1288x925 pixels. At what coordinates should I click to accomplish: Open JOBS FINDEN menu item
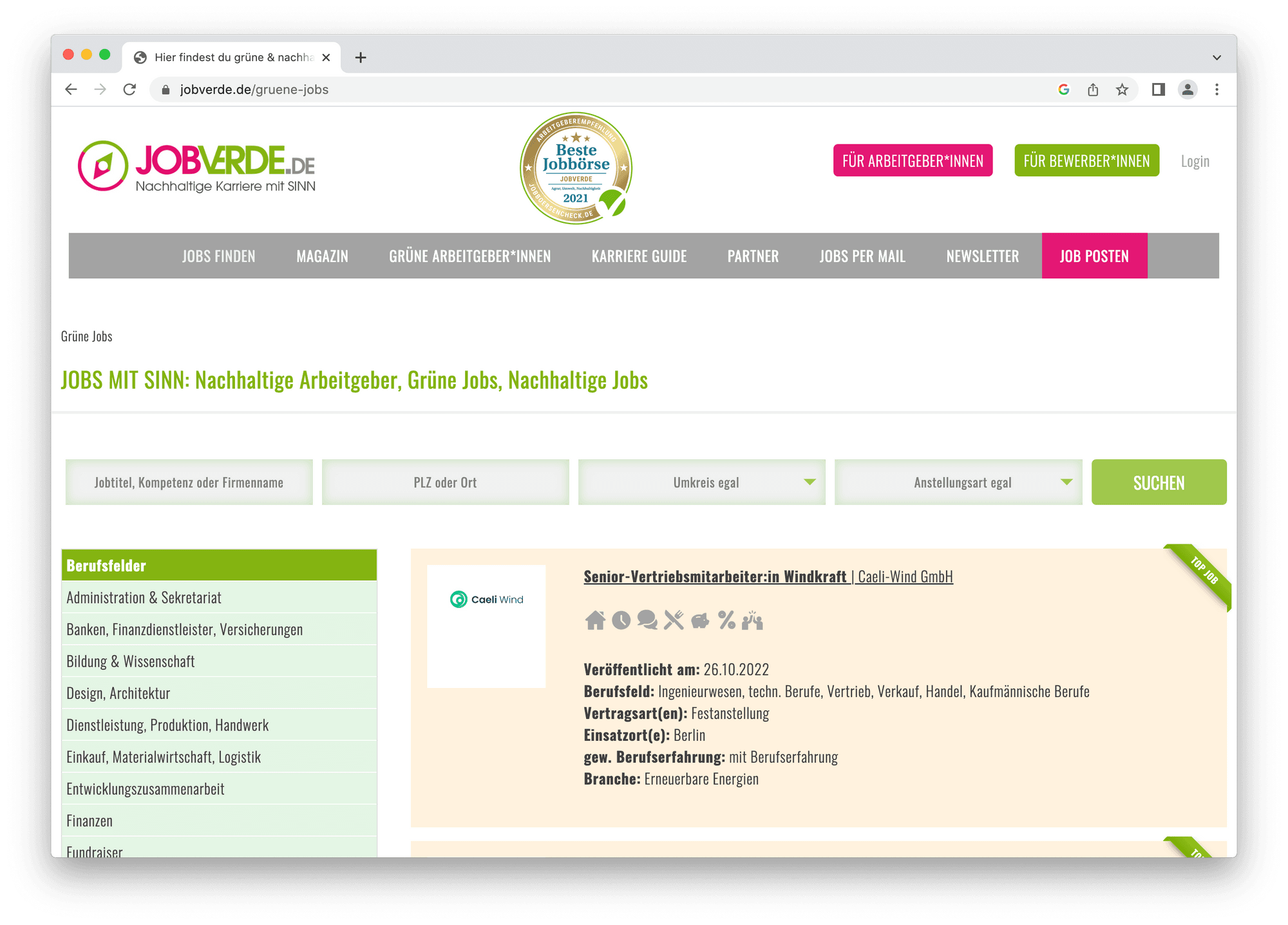point(218,256)
